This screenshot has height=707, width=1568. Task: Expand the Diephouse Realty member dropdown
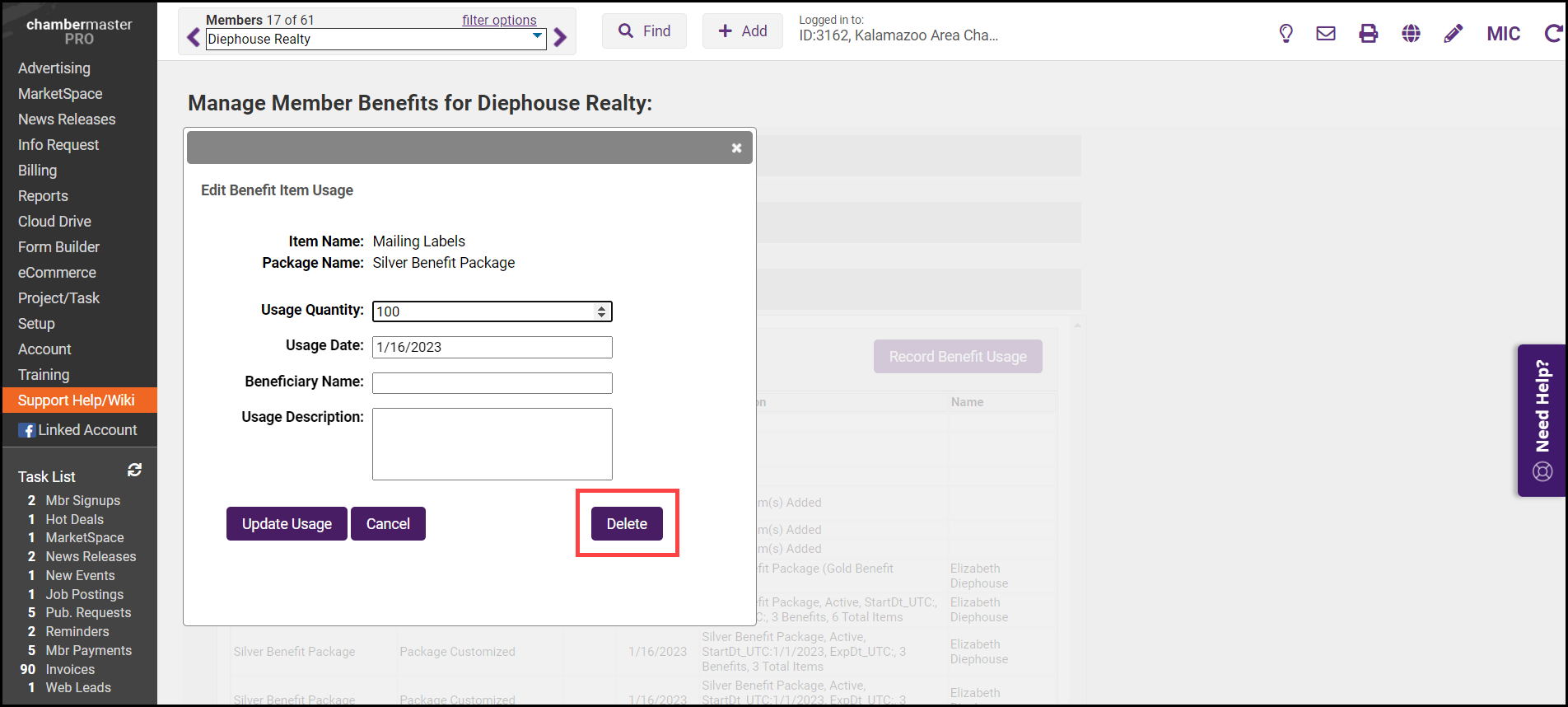point(537,36)
